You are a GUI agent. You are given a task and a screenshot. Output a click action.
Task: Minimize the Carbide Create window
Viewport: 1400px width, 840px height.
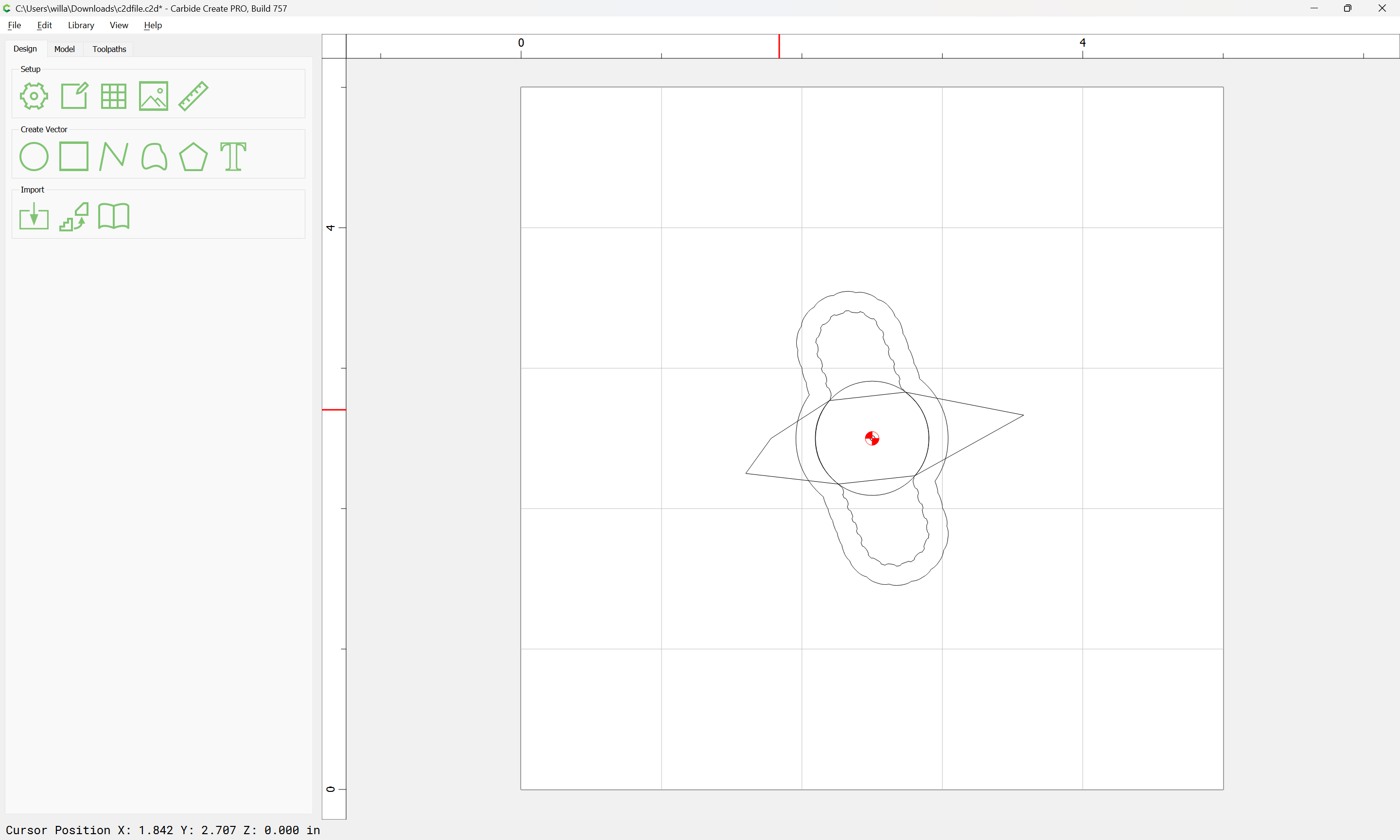1314,8
